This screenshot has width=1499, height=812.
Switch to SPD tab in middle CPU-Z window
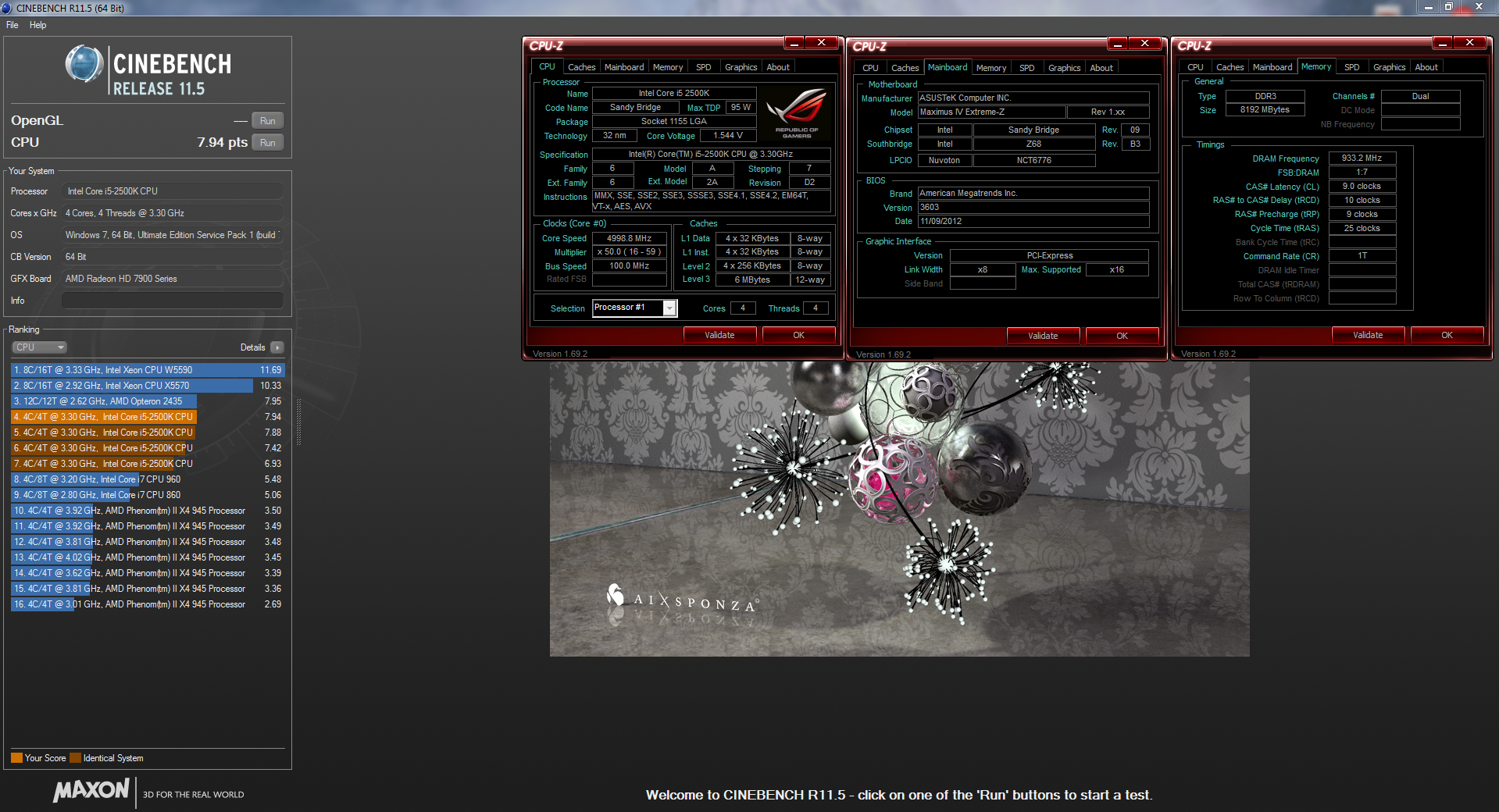(x=1026, y=68)
